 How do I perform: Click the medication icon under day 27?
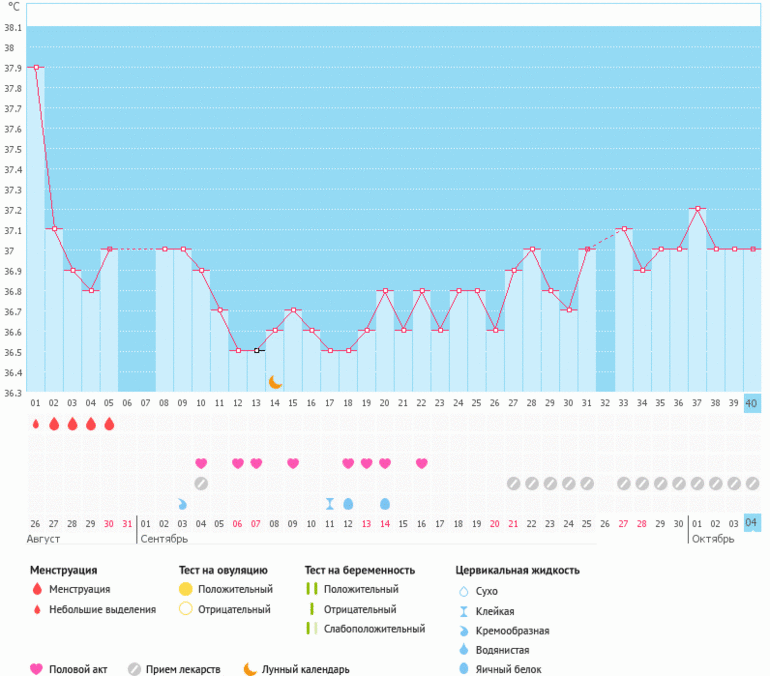pos(513,484)
